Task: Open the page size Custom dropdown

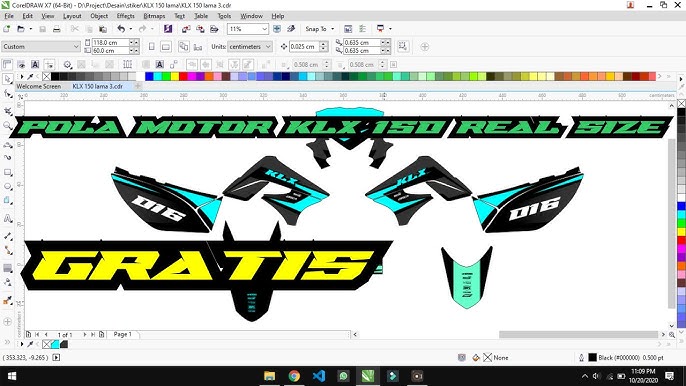Action: click(x=40, y=46)
